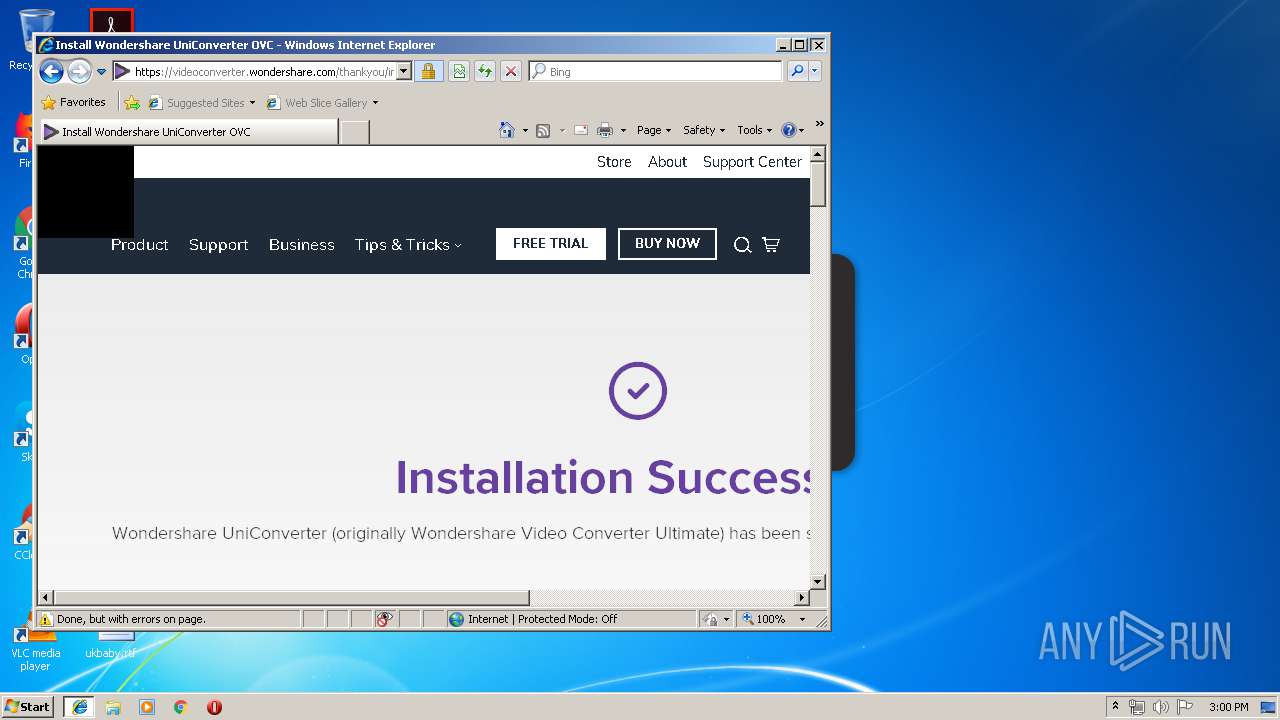Open the Product nav item

coord(139,244)
